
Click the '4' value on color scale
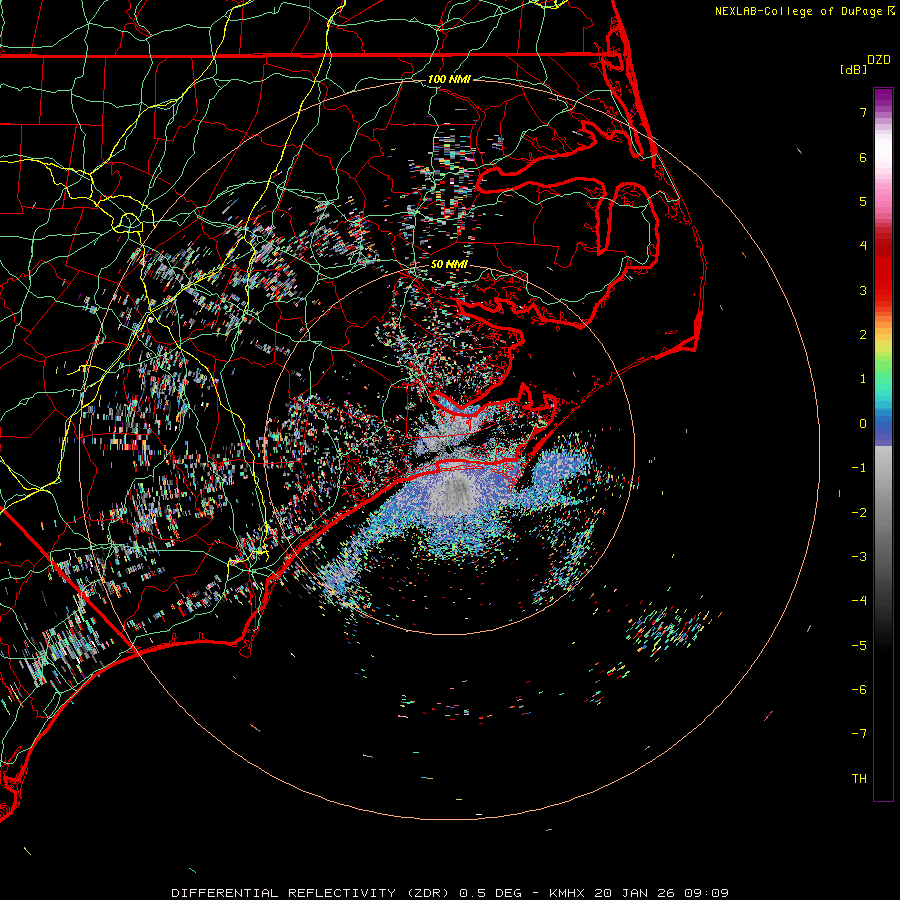click(x=863, y=246)
